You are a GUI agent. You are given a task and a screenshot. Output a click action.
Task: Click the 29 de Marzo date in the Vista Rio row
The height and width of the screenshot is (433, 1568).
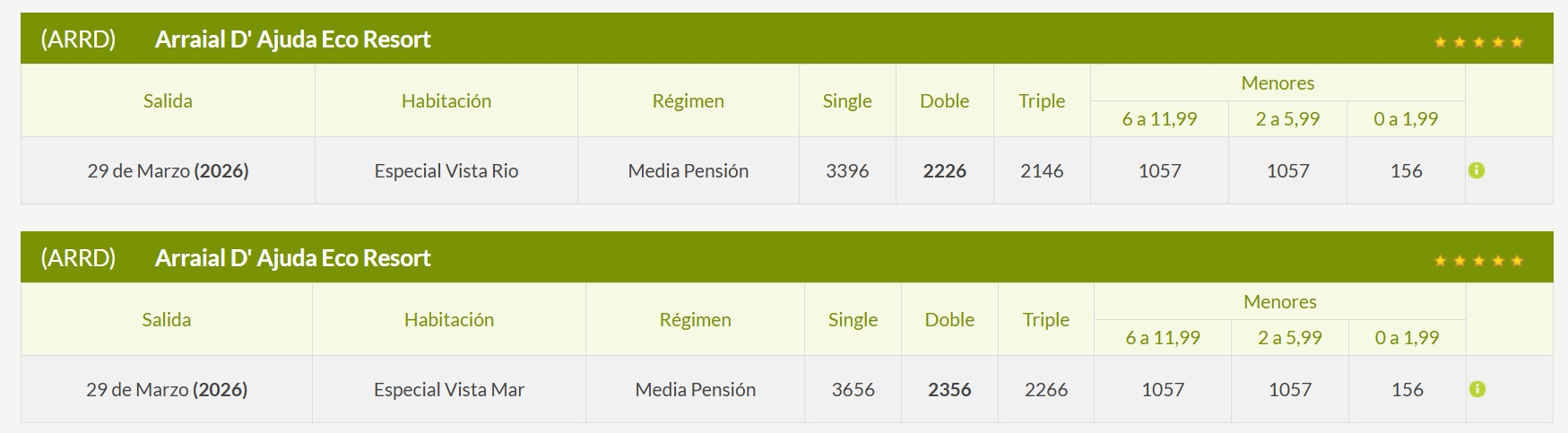pyautogui.click(x=168, y=171)
